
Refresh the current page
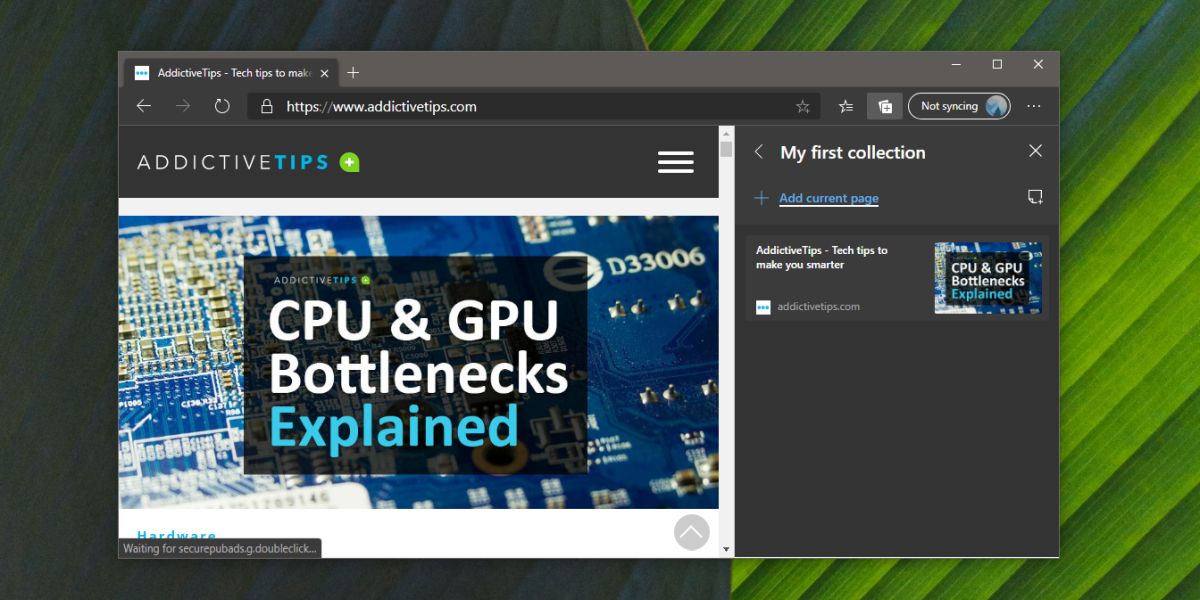point(222,106)
